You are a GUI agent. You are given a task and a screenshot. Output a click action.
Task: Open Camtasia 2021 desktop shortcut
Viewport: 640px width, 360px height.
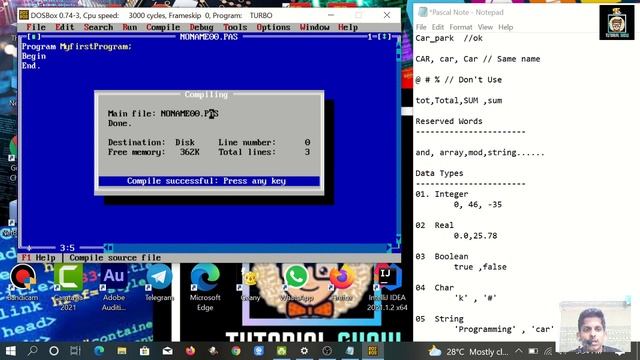point(68,287)
